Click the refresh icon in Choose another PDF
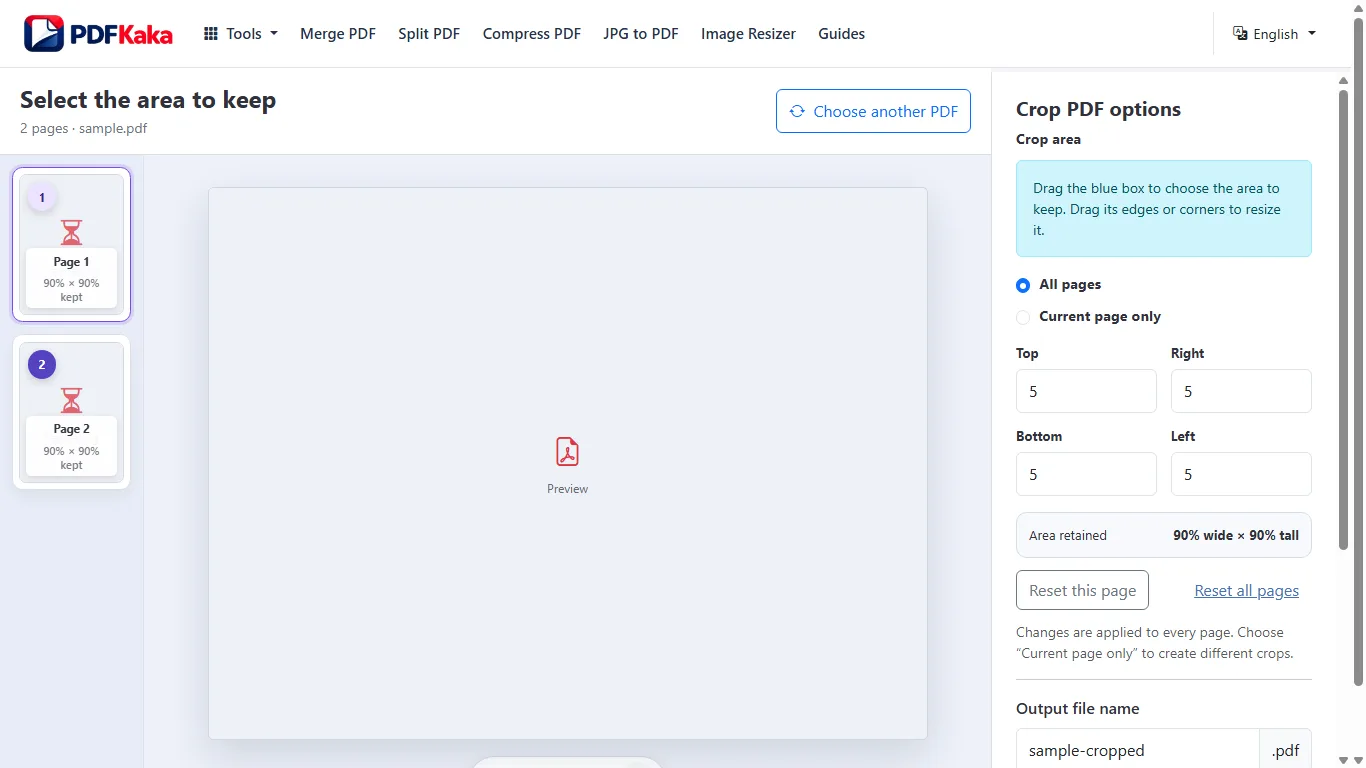1366x768 pixels. (797, 111)
